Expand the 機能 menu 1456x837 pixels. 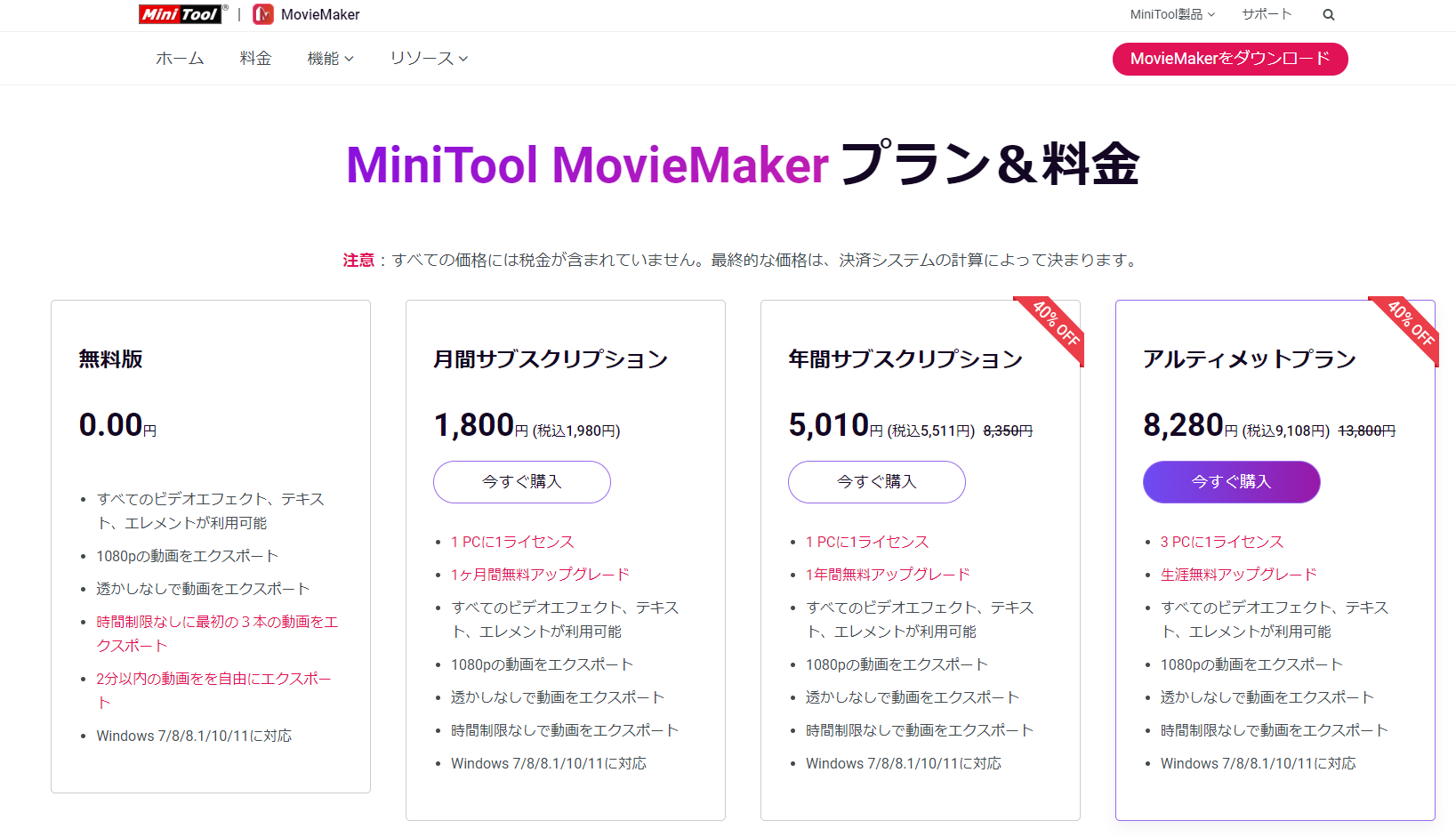(x=330, y=59)
